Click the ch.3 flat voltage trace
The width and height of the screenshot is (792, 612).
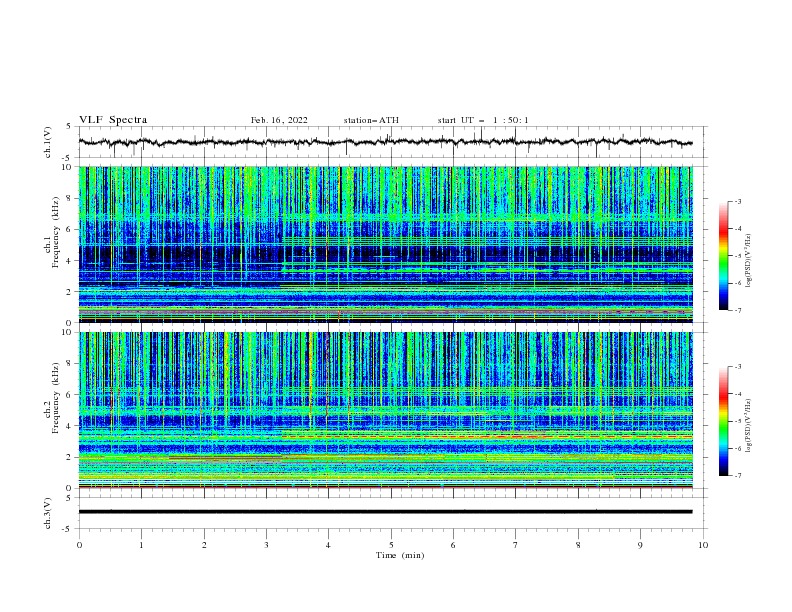pyautogui.click(x=385, y=512)
